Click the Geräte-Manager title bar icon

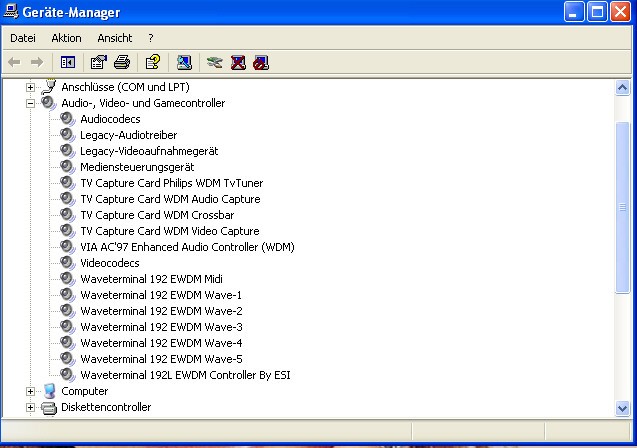(11, 11)
